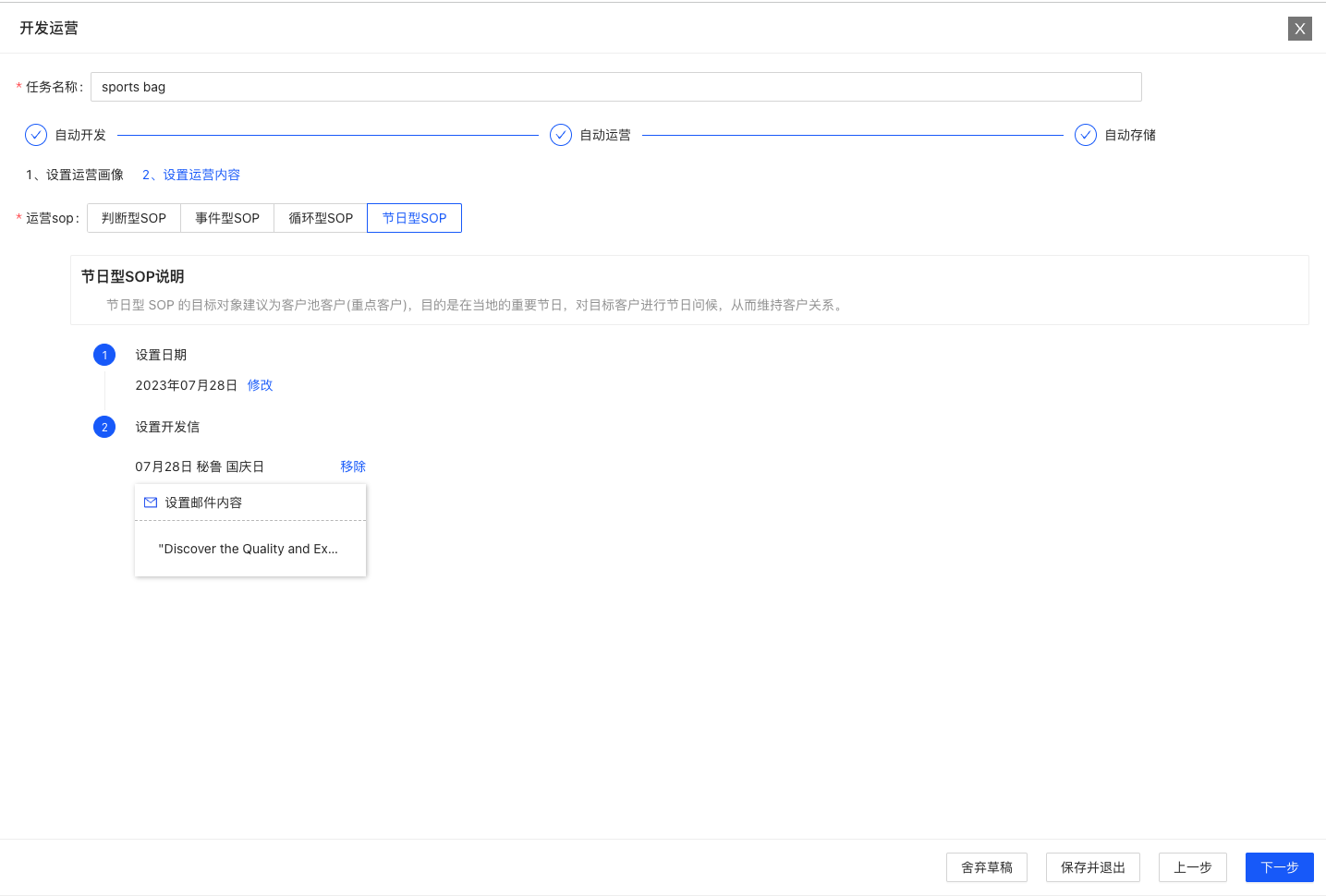This screenshot has width=1326, height=896.
Task: Click the 自动开发 step label
Action: click(80, 135)
